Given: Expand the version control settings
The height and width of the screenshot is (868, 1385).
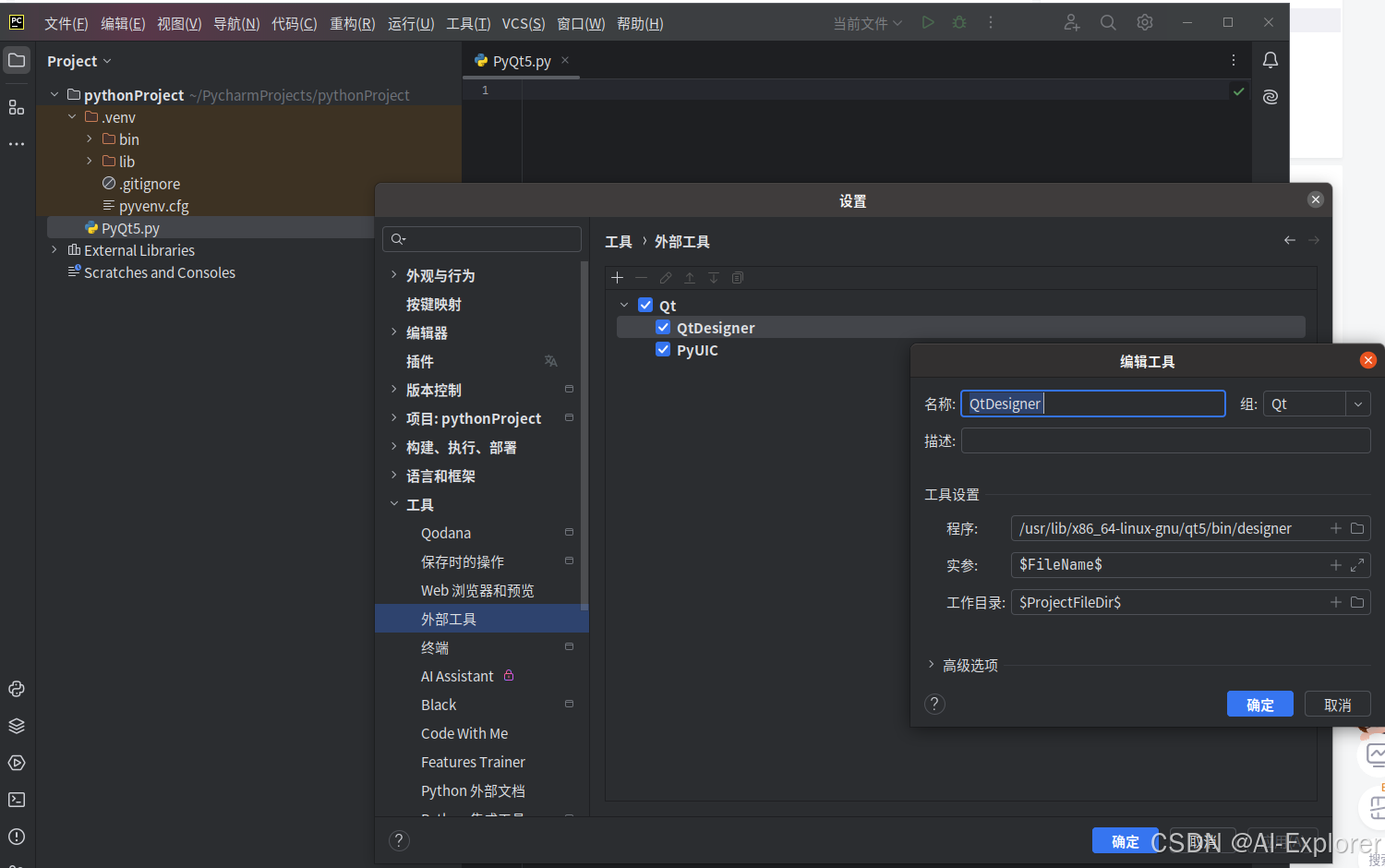Looking at the screenshot, I should (x=394, y=390).
